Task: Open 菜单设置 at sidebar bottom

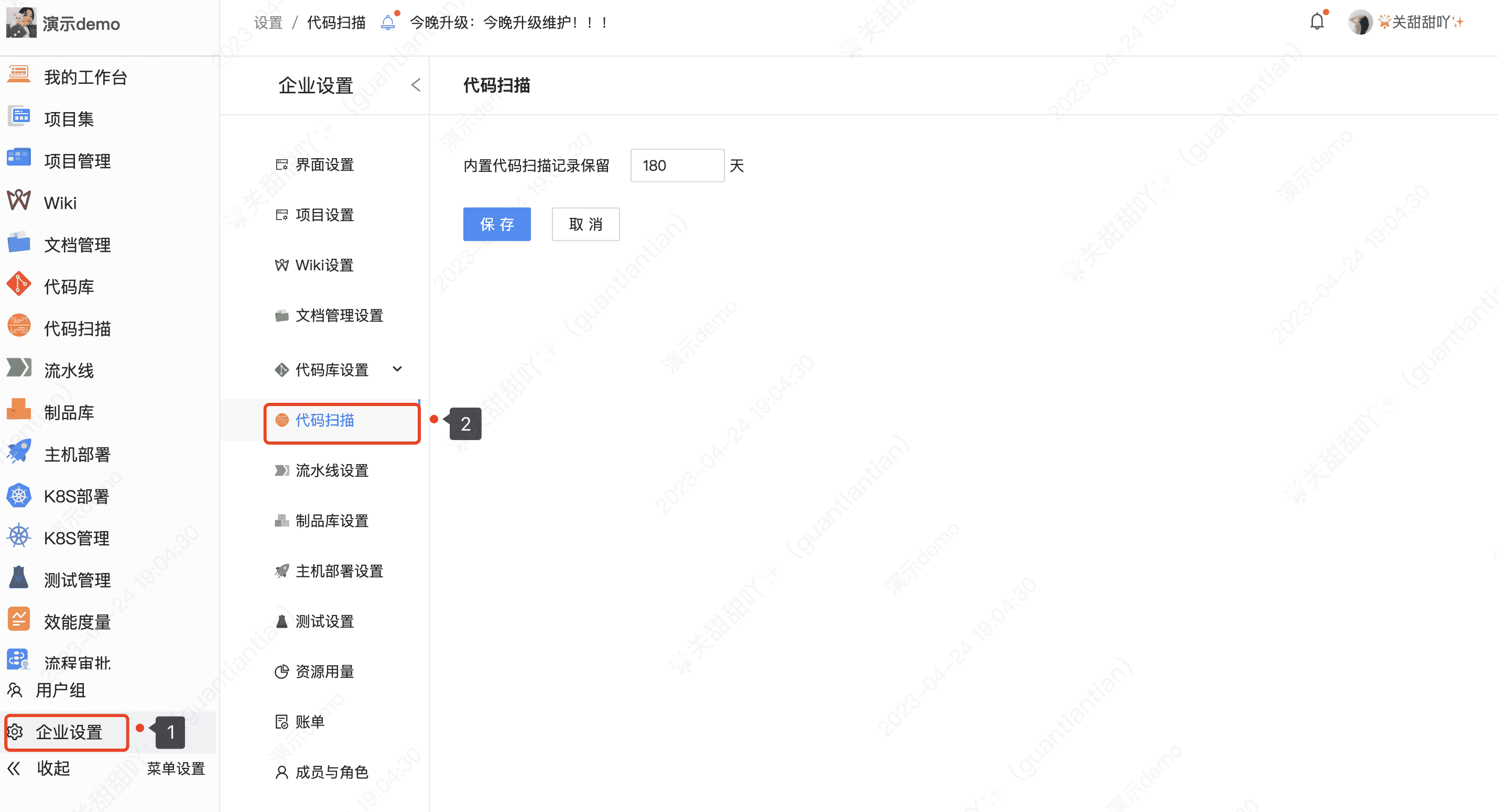Action: [x=175, y=769]
